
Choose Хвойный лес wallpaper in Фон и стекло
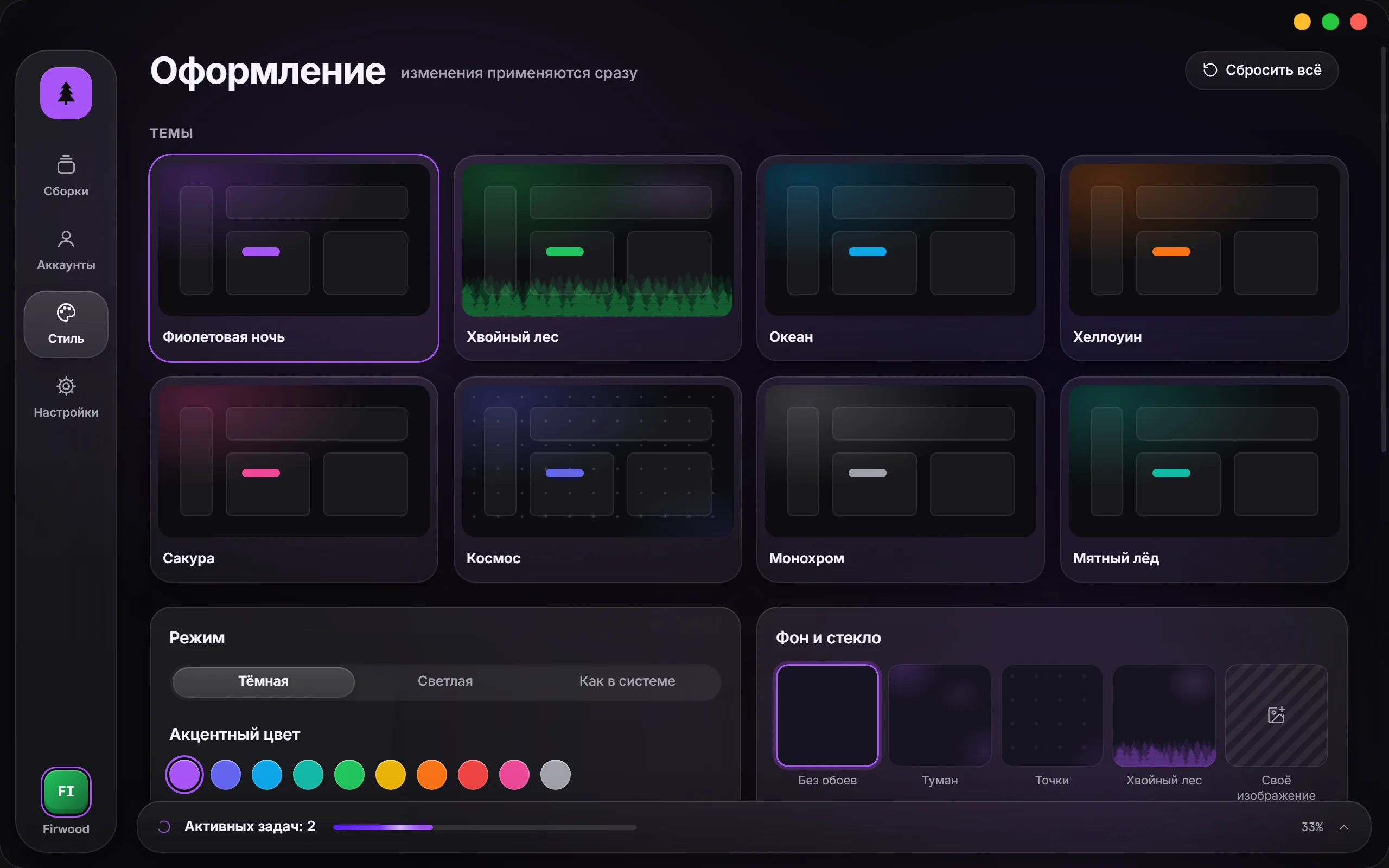(1164, 716)
